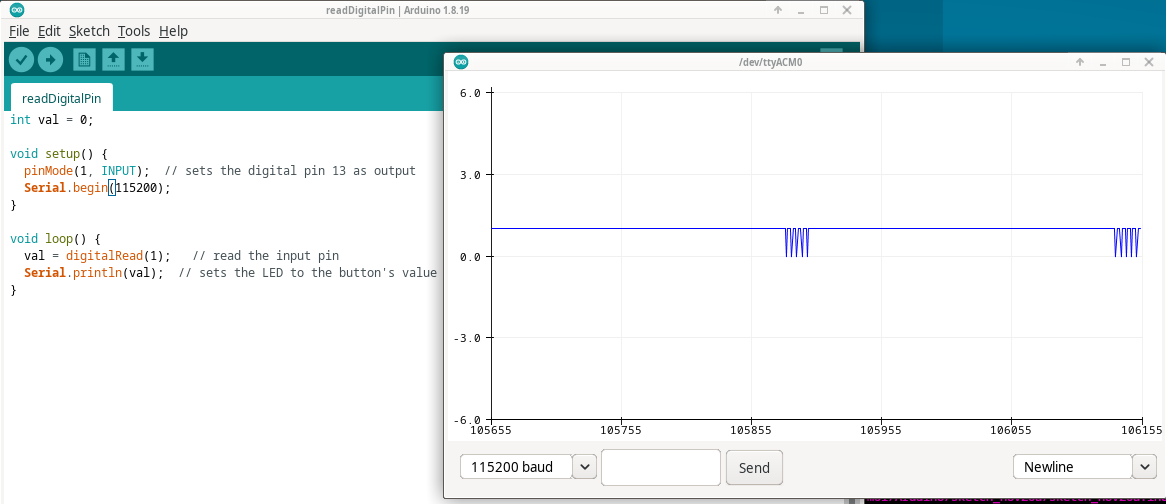Maximize the Arduino IDE window

pyautogui.click(x=824, y=10)
